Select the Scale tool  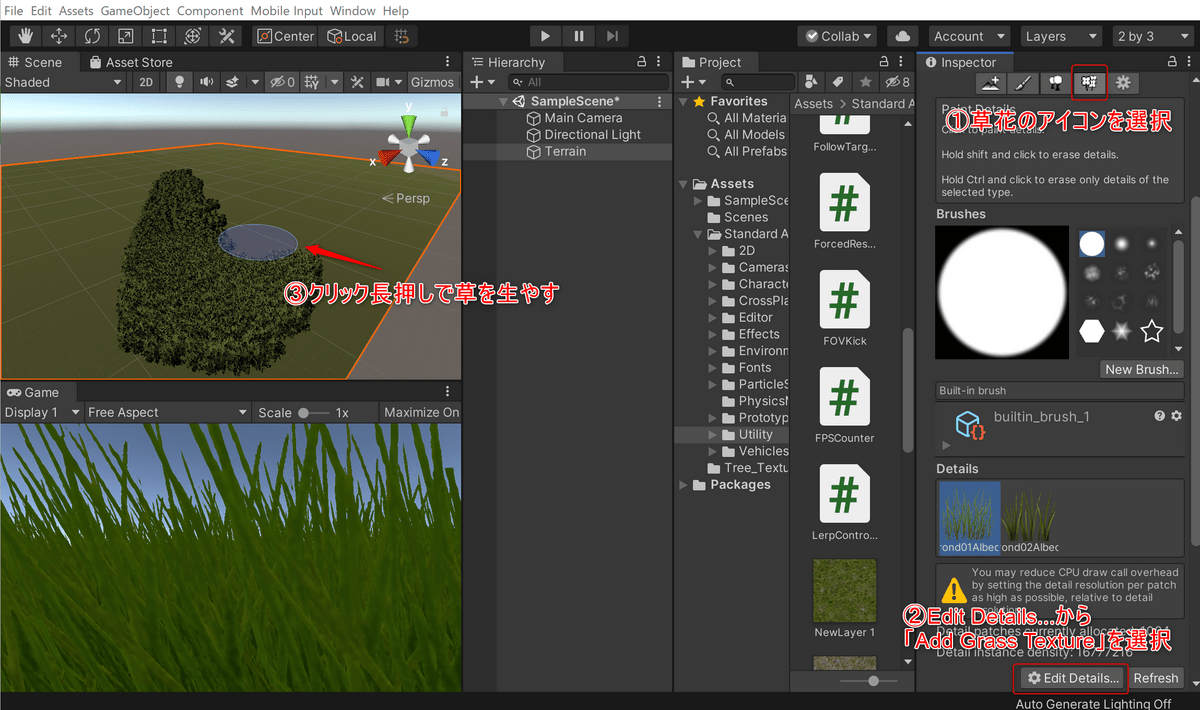(126, 36)
